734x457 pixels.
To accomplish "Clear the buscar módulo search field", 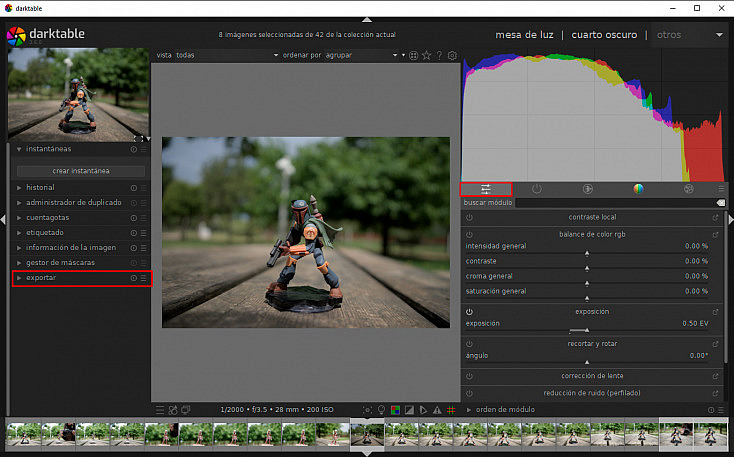I will click(x=720, y=203).
